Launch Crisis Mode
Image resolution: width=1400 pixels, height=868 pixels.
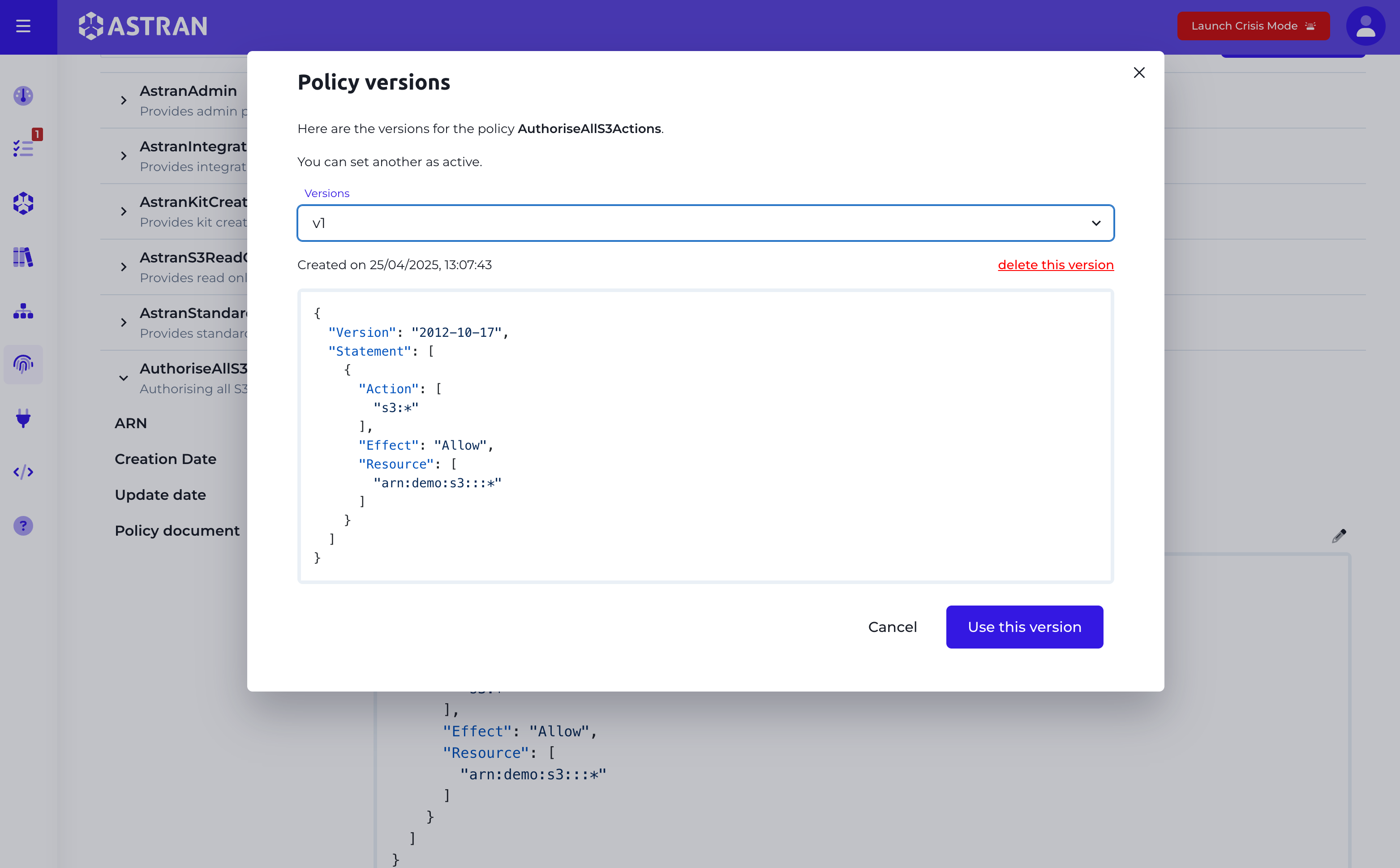pyautogui.click(x=1253, y=26)
